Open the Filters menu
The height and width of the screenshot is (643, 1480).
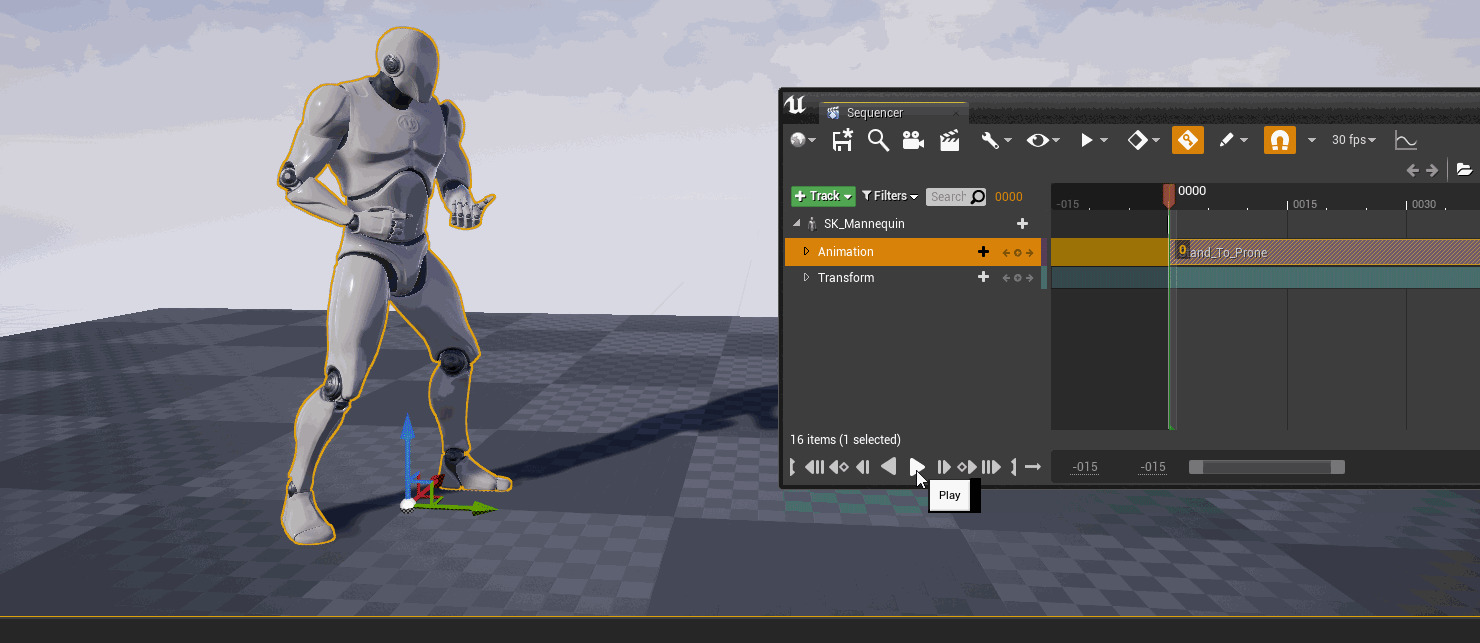click(889, 196)
